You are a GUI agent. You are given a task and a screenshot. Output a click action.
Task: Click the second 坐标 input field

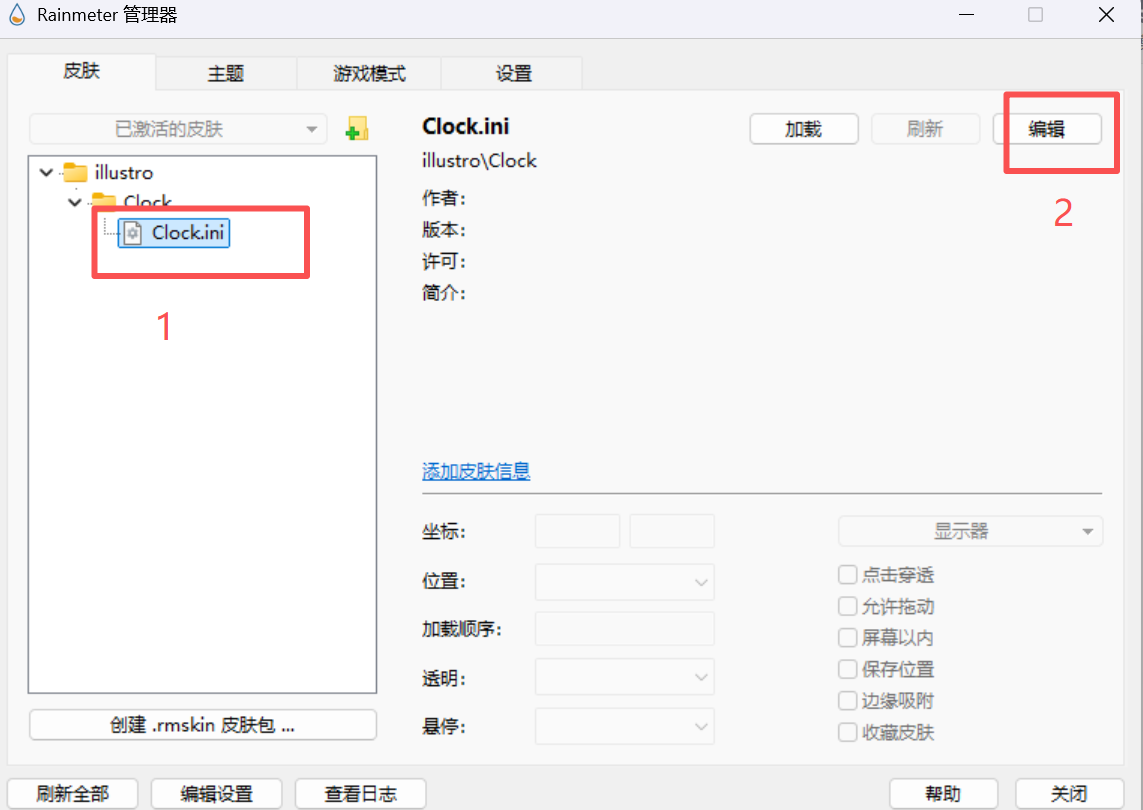pos(671,531)
